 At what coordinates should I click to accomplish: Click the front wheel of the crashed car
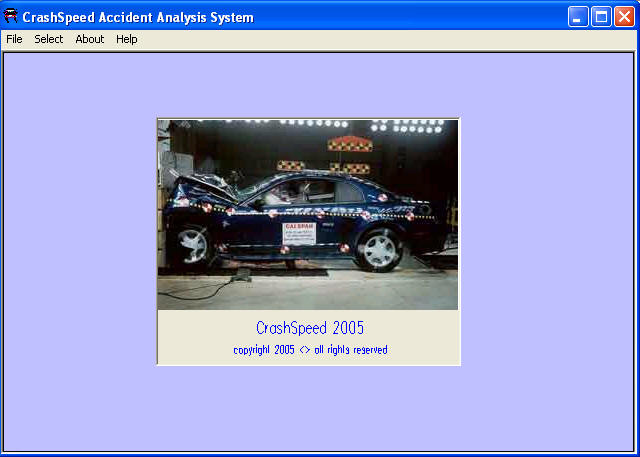[193, 245]
